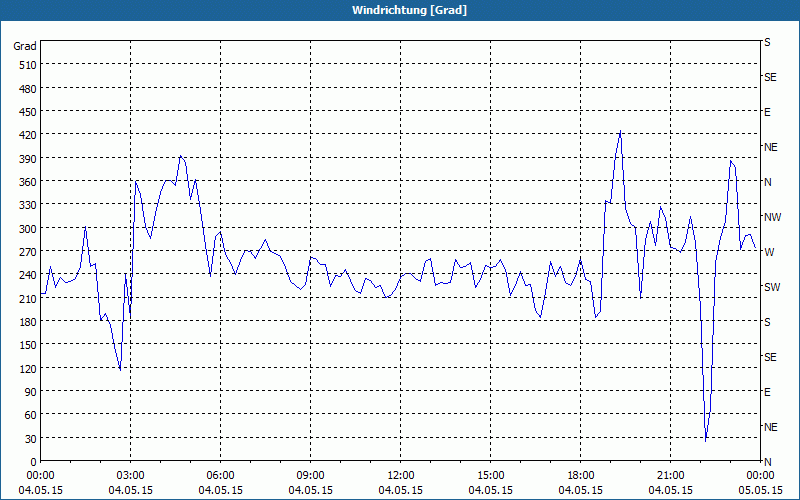Click the N compass label level with 0
800x500 pixels.
pos(767,462)
